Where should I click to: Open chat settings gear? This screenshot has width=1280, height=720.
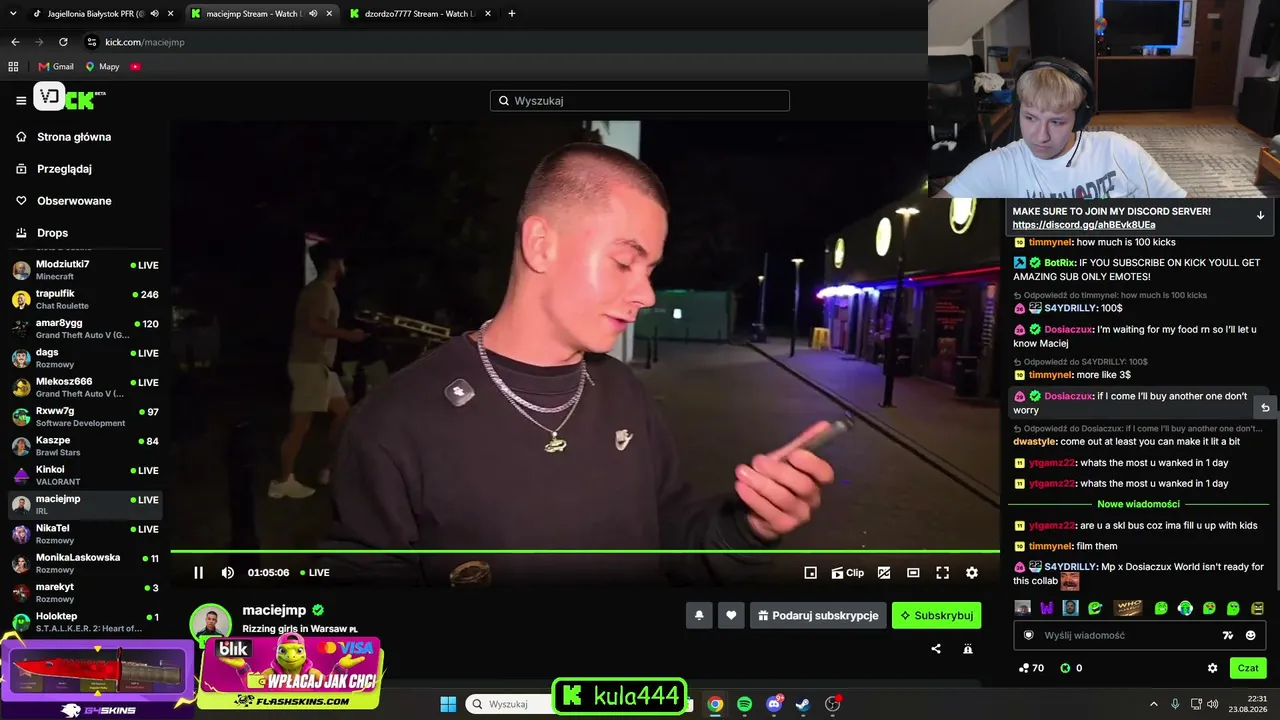[1213, 668]
